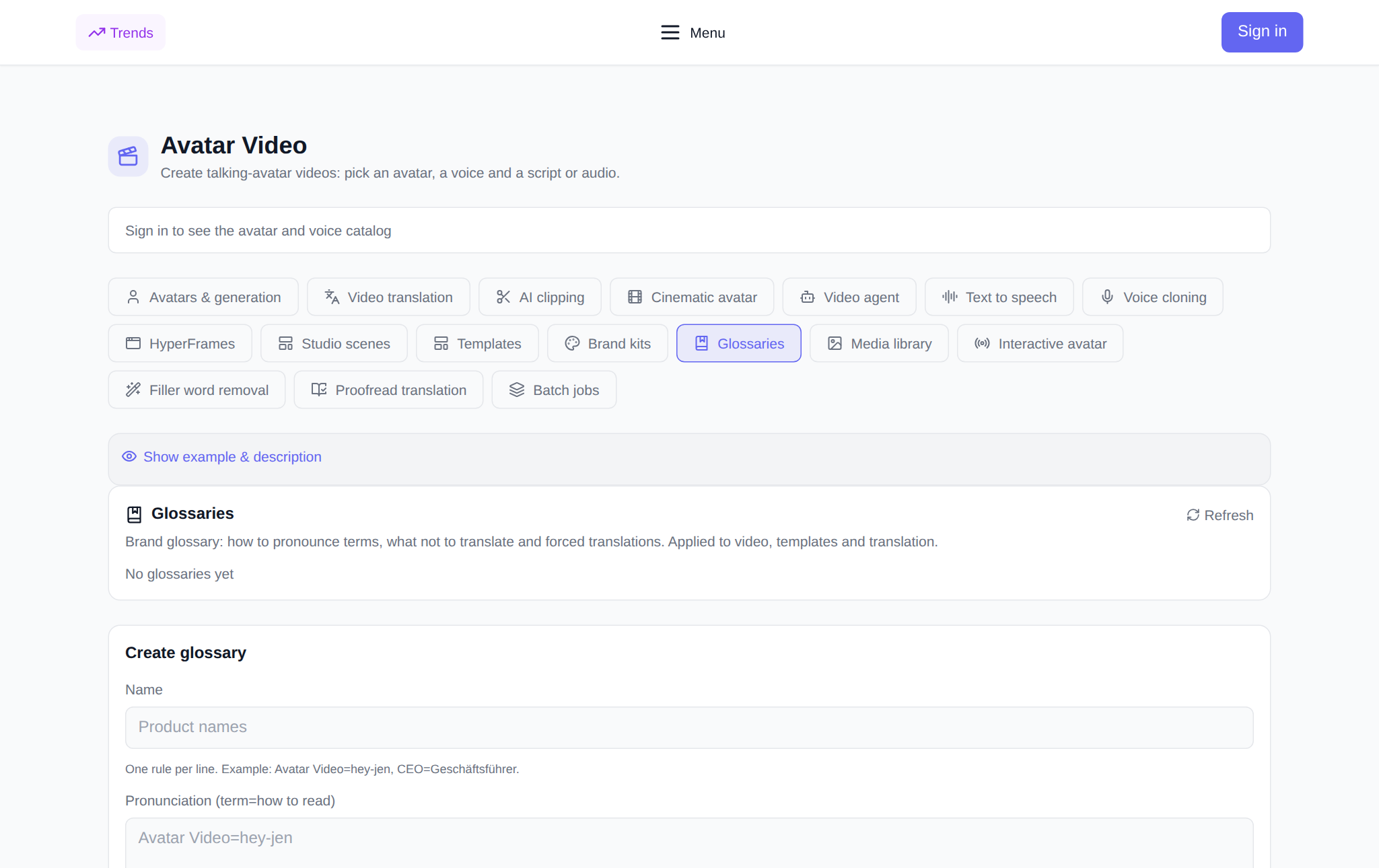Select the Voice cloning microphone icon
The width and height of the screenshot is (1379, 868).
tap(1107, 297)
